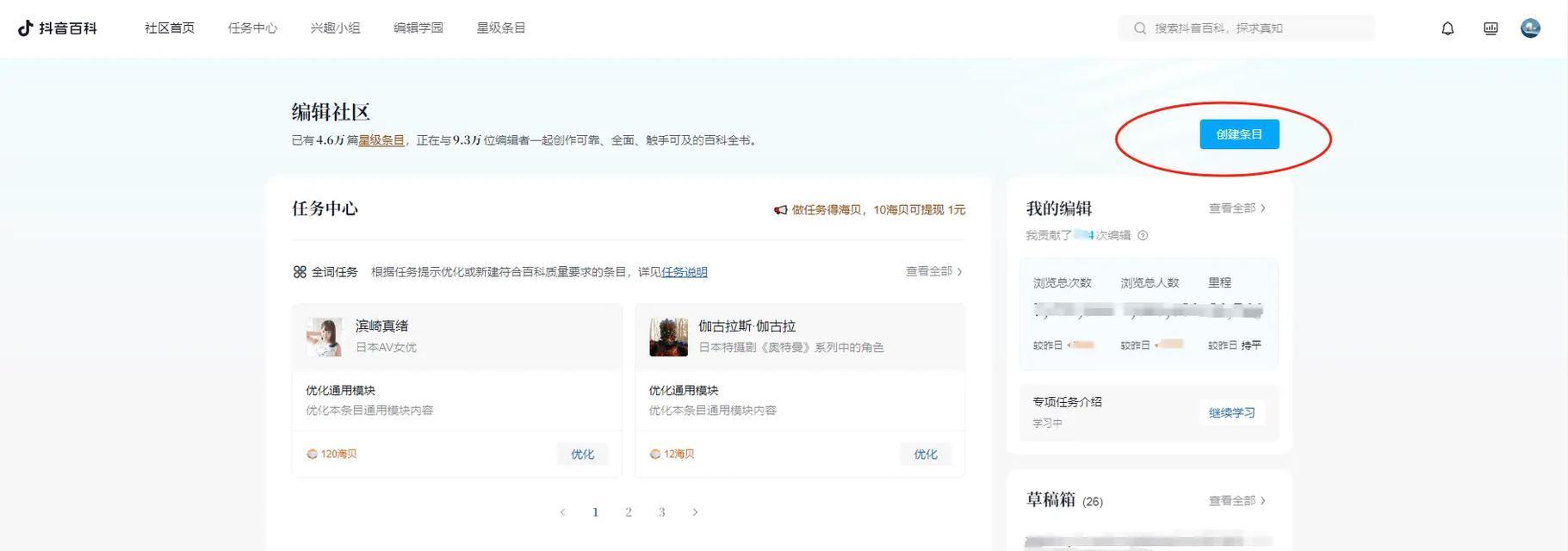Open the data dashboard icon
The image size is (1568, 551).
(1491, 28)
